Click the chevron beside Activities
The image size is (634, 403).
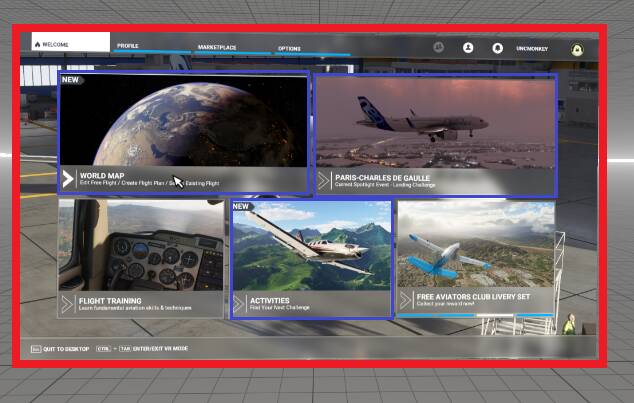[x=239, y=304]
